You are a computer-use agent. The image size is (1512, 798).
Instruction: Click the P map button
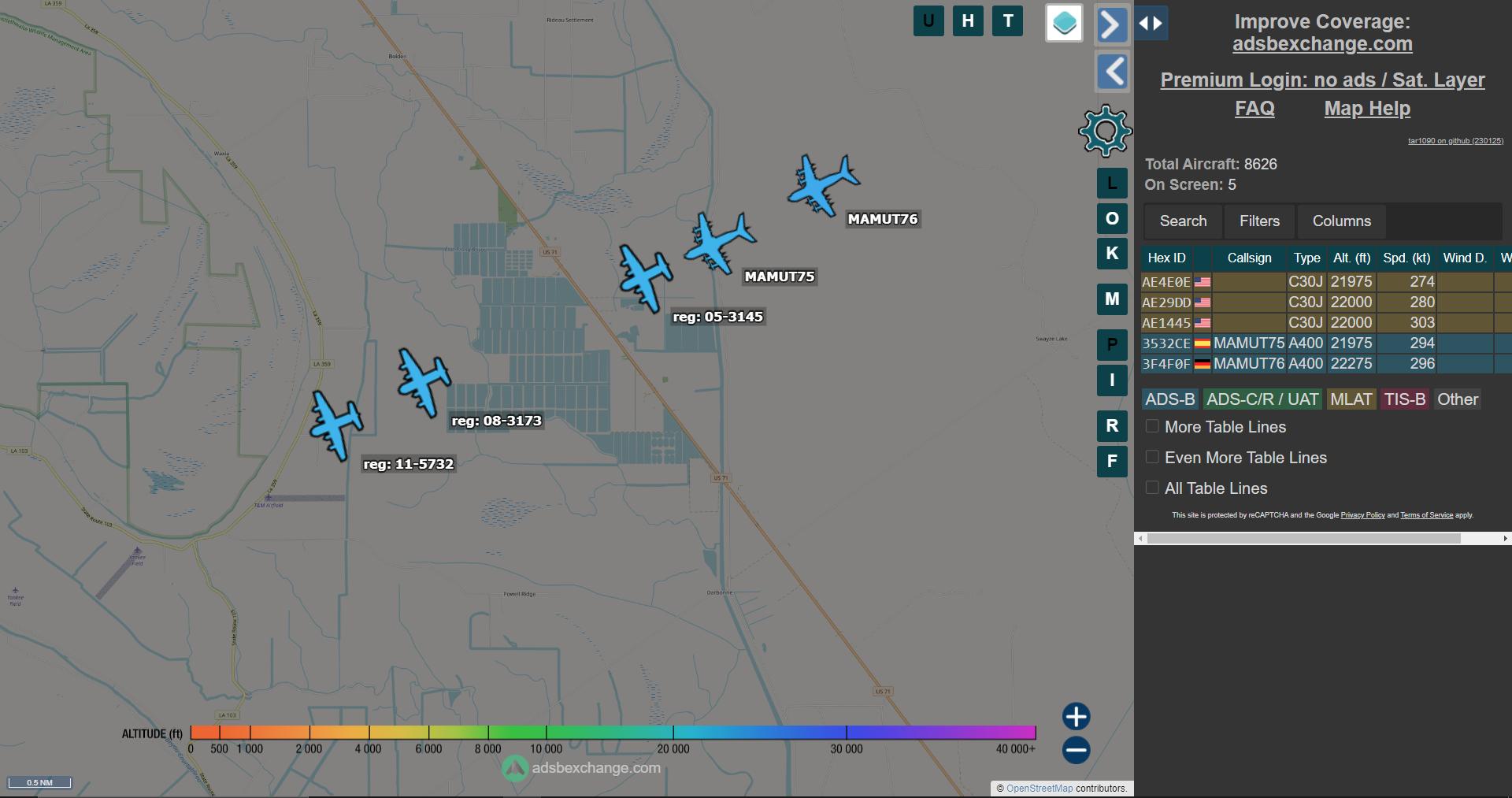[x=1112, y=344]
